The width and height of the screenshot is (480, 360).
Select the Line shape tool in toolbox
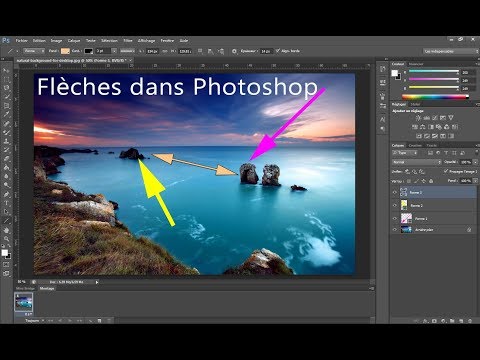point(6,221)
